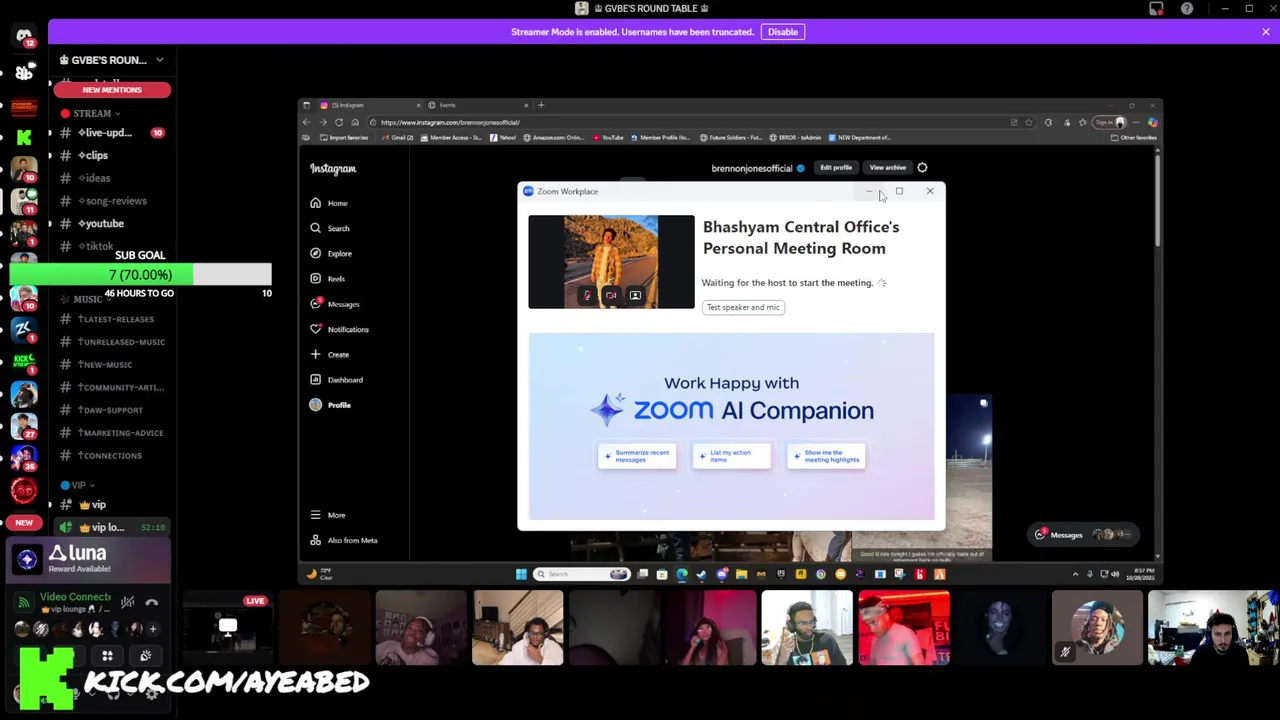Open Instagram profile settings gear icon
Viewport: 1280px width, 720px height.
click(922, 168)
